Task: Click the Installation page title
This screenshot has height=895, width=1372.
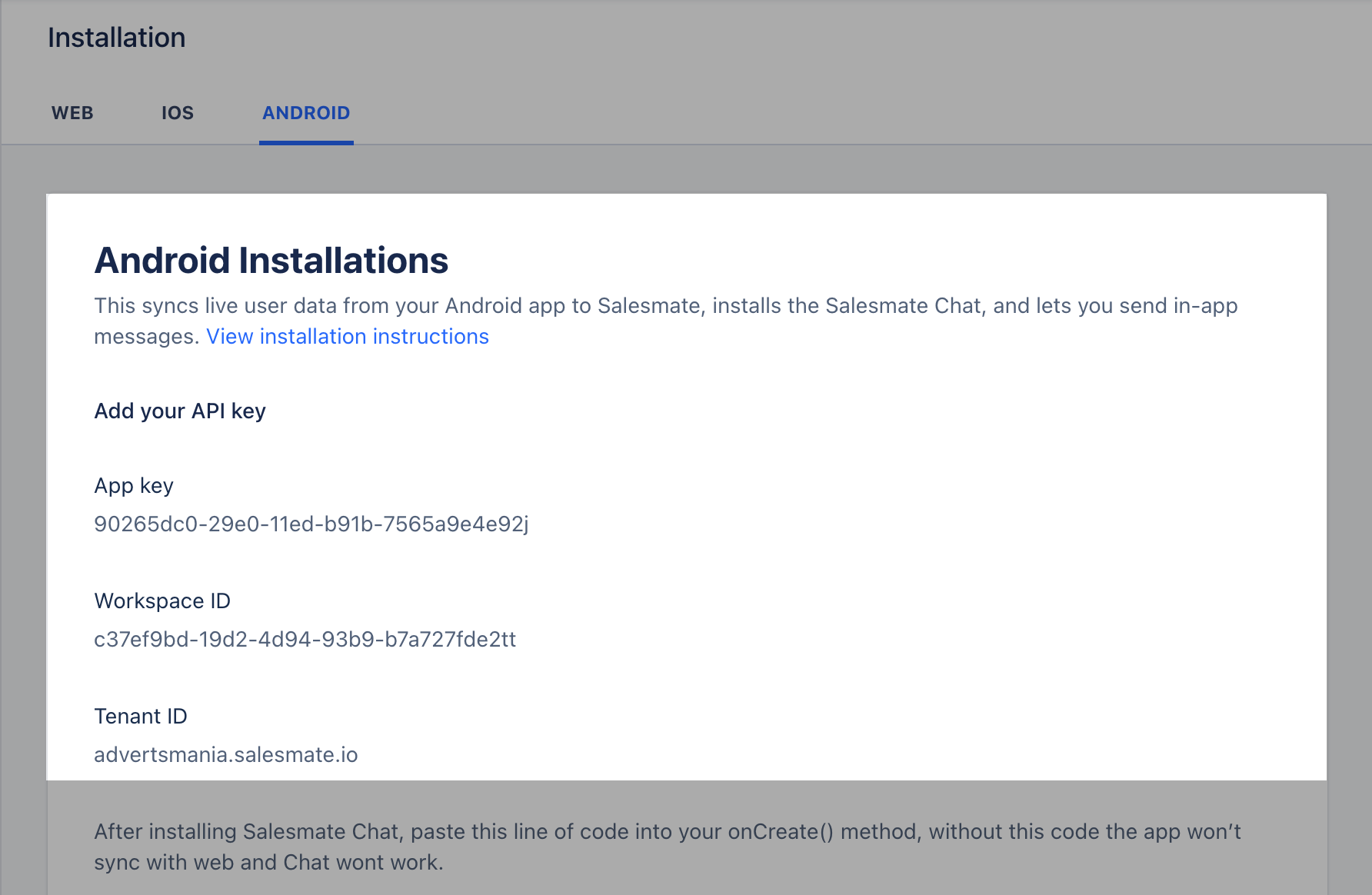Action: pyautogui.click(x=117, y=38)
